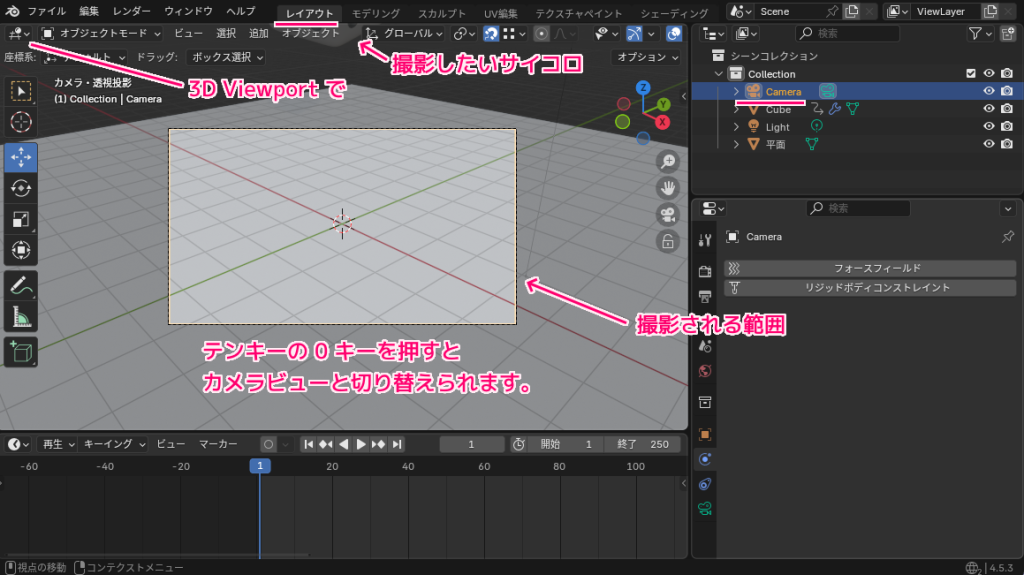Viewport: 1024px width, 575px height.
Task: Expand the 平面 tree item
Action: pos(736,144)
